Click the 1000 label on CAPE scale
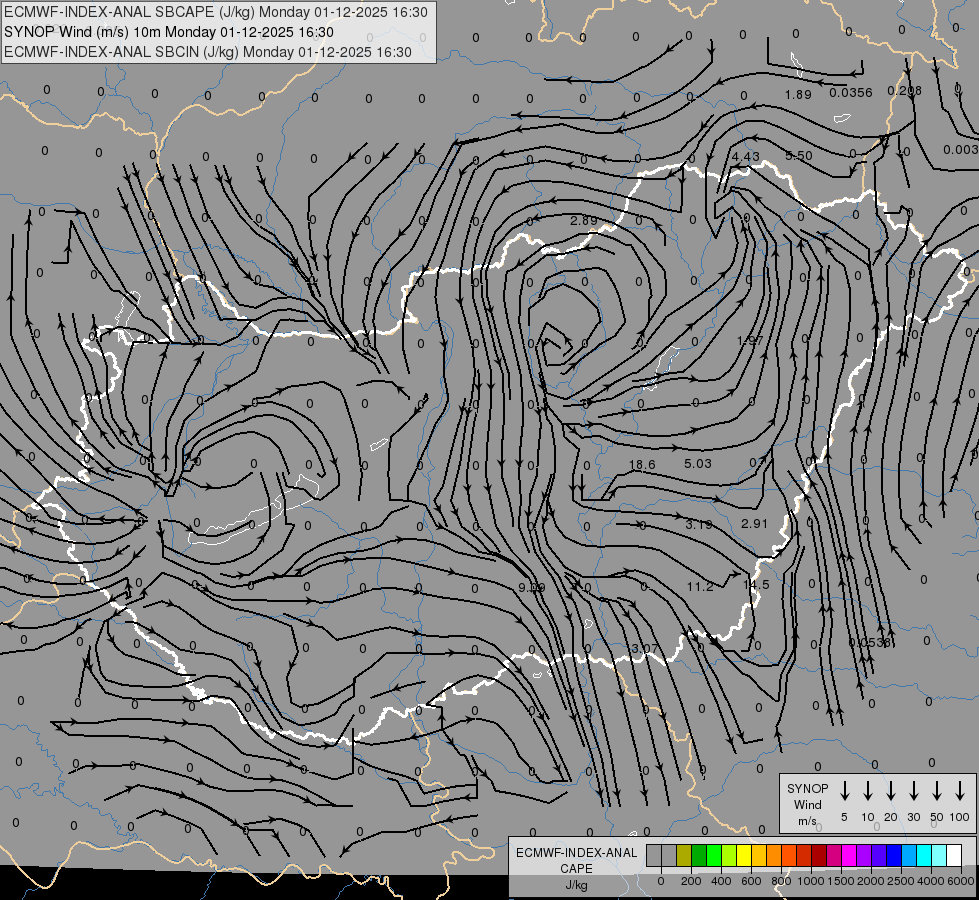The image size is (979, 900). (811, 881)
